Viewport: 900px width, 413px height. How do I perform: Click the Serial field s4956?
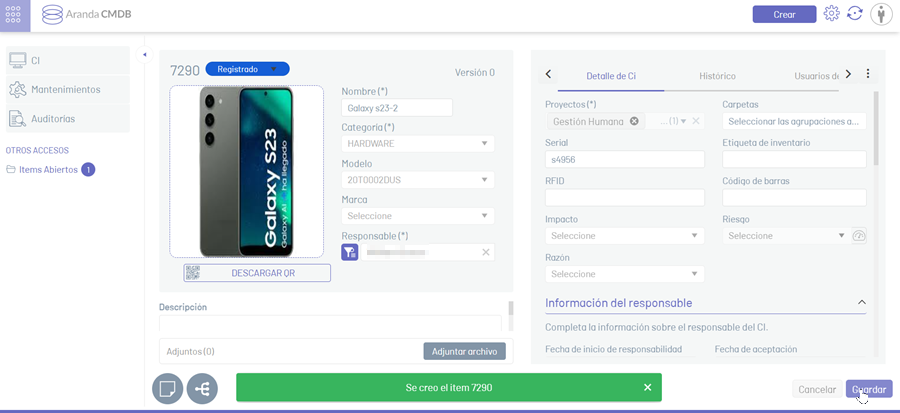(x=624, y=159)
